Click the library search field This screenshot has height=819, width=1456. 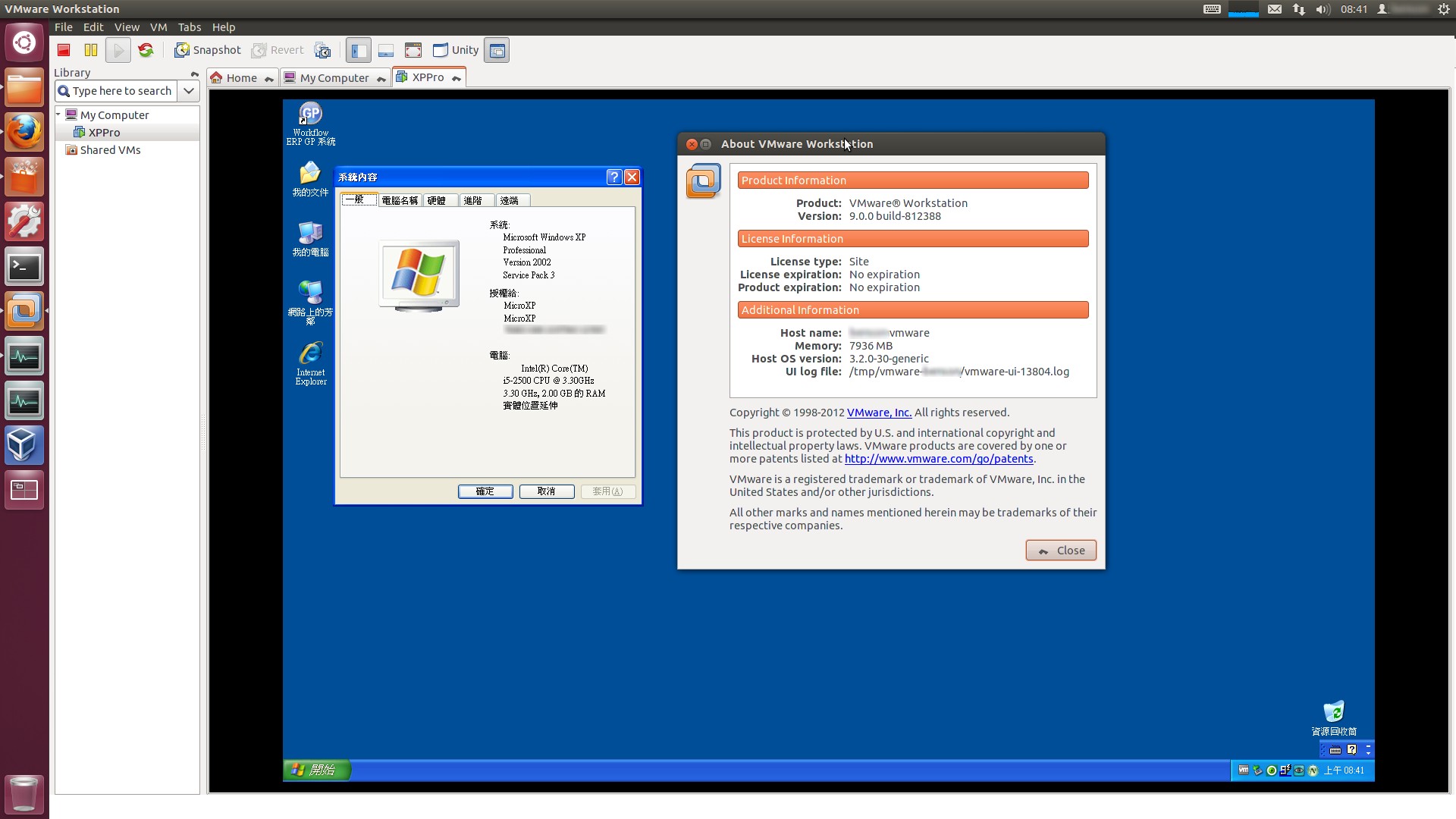pos(116,91)
